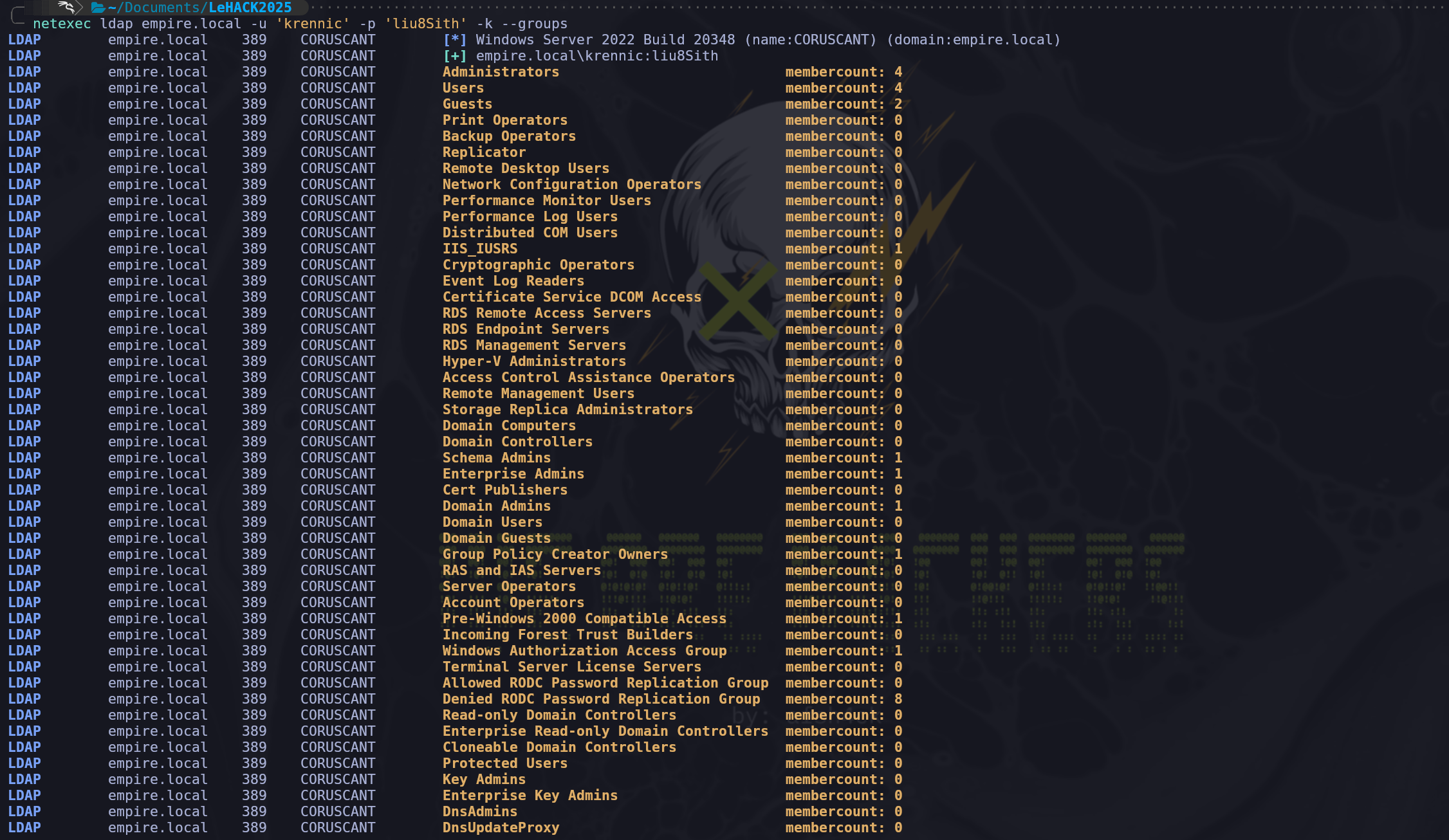Click membercount value for Guests group
The width and height of the screenshot is (1449, 840).
898,104
